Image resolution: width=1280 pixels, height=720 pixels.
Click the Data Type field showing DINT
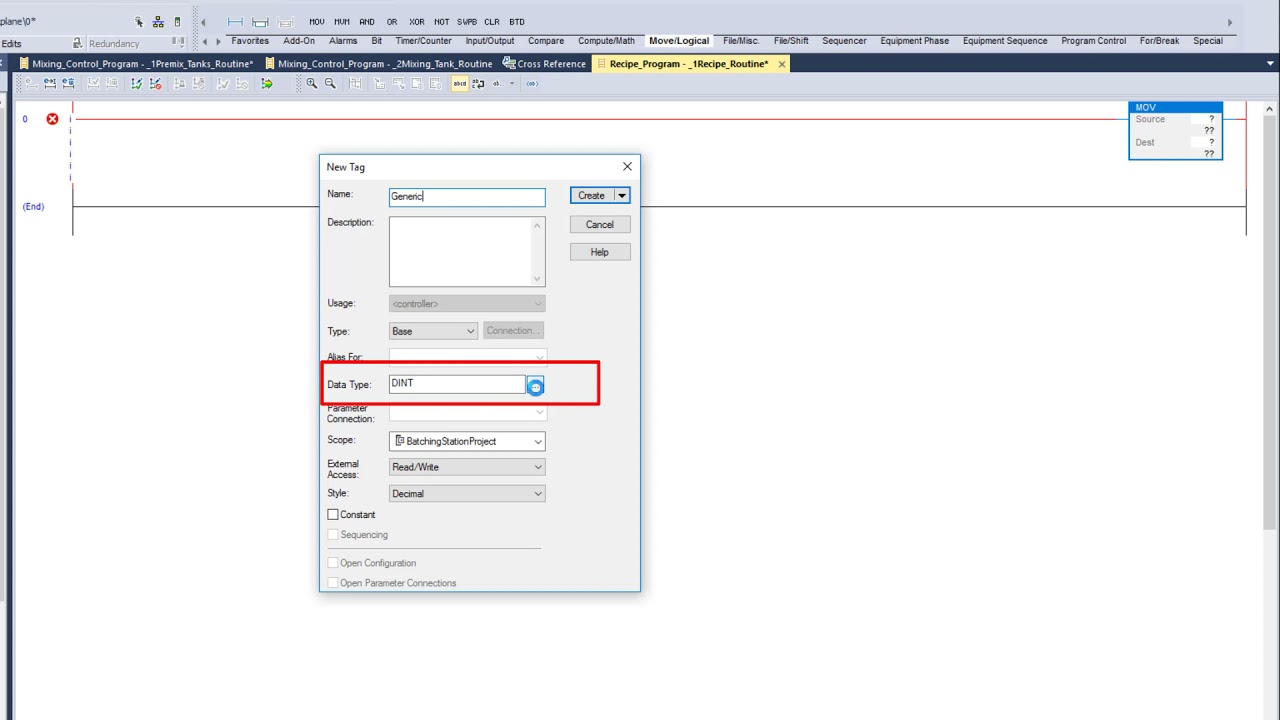pos(457,384)
